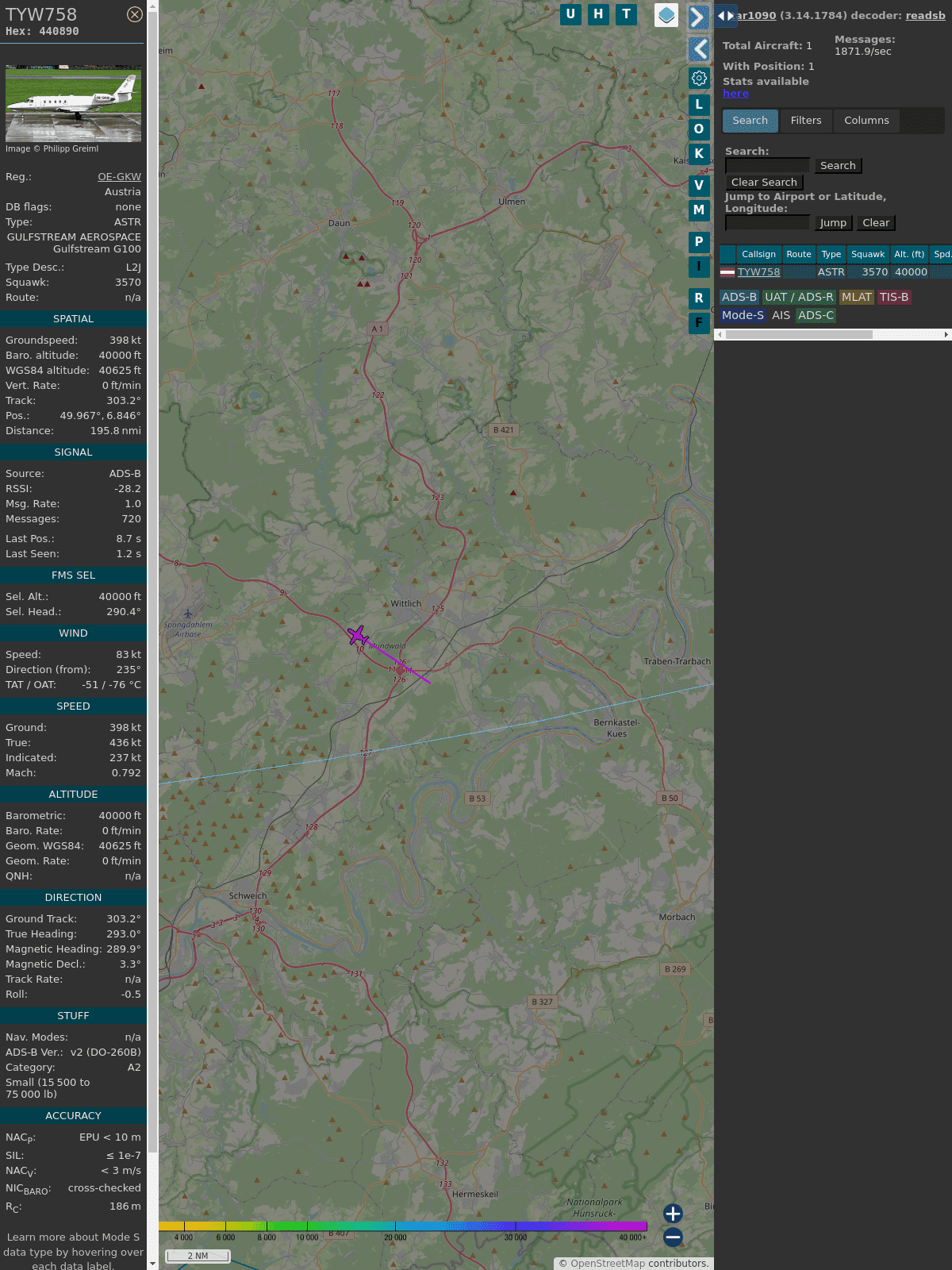Click the zoom out minus button
Screen dimensions: 952x1270
pyautogui.click(x=673, y=1237)
